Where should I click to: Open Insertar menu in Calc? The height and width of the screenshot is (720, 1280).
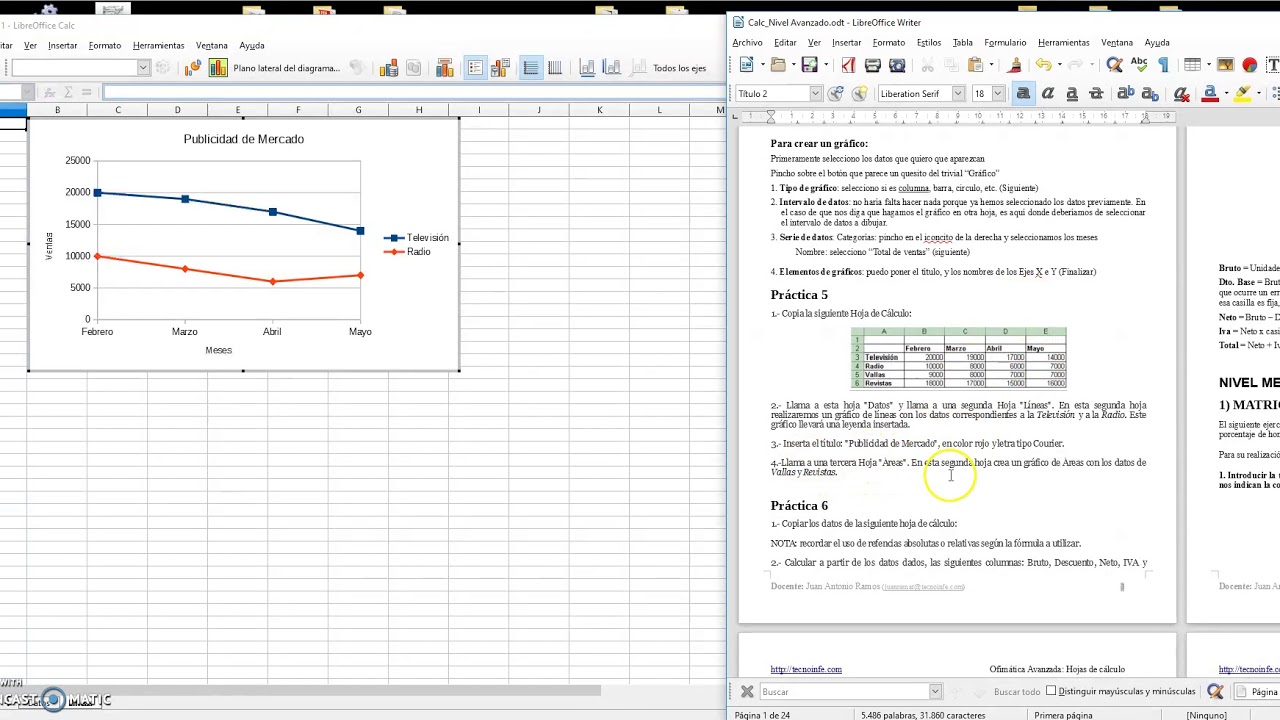pyautogui.click(x=62, y=46)
